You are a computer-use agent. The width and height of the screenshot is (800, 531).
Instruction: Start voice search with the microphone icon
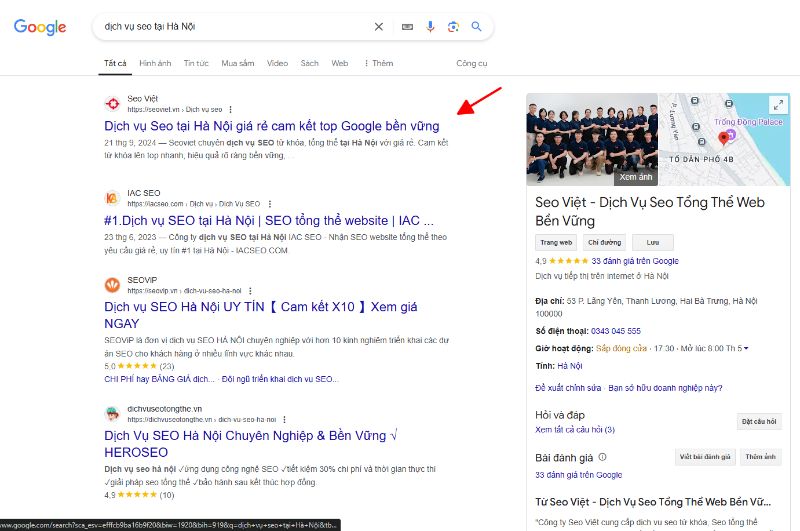[x=430, y=27]
